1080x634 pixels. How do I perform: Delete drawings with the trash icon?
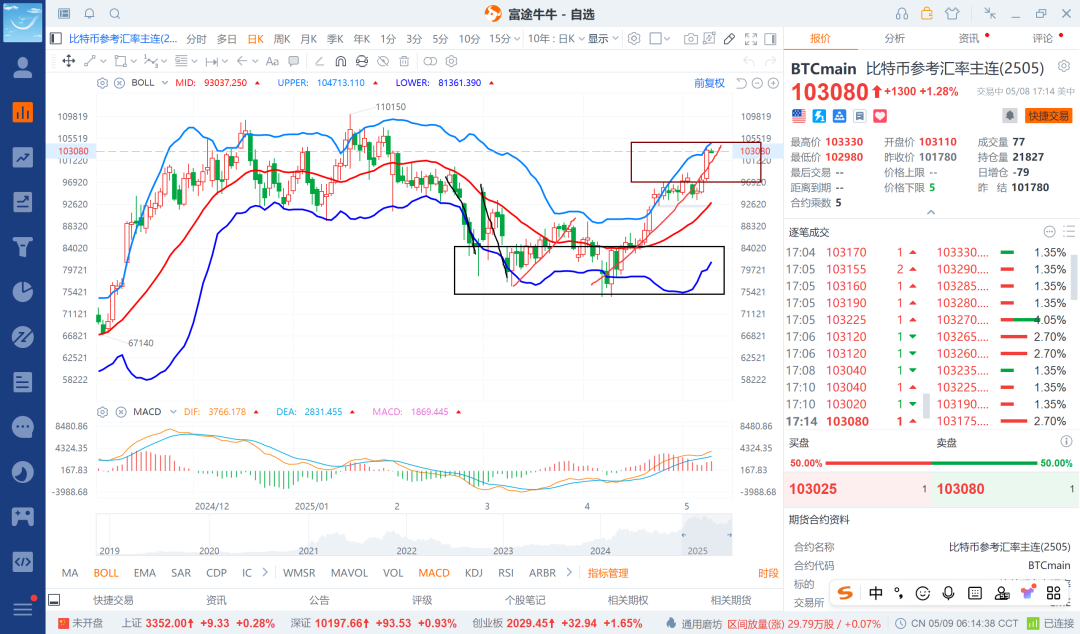(x=404, y=61)
